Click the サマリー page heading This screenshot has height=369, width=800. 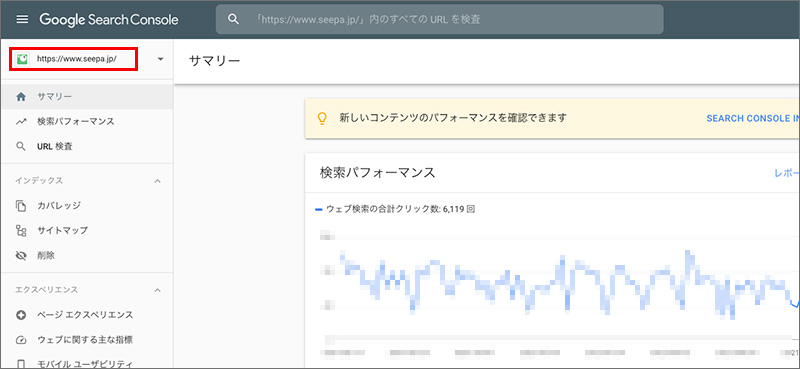coord(214,61)
